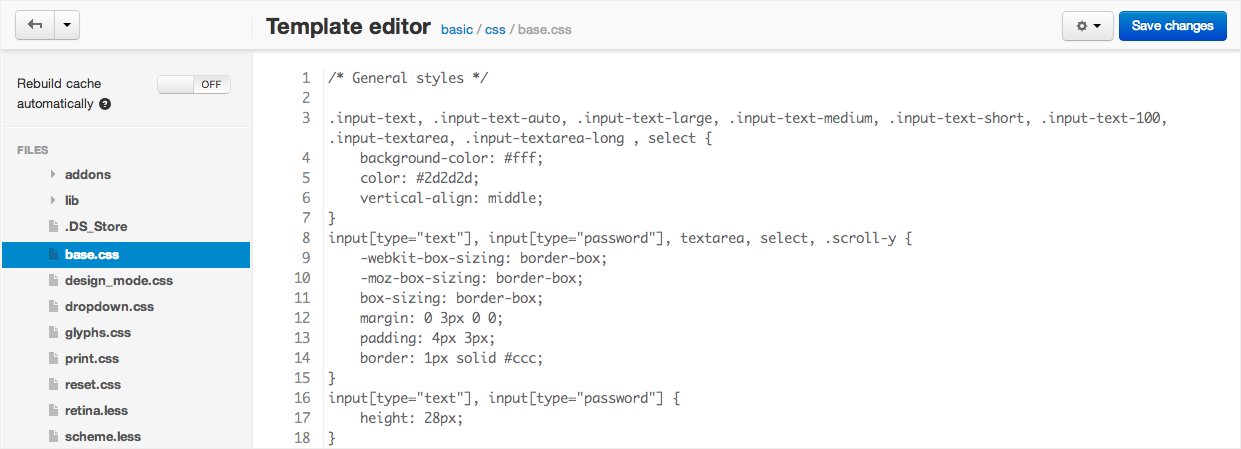Click the base.css file icon

[54, 255]
